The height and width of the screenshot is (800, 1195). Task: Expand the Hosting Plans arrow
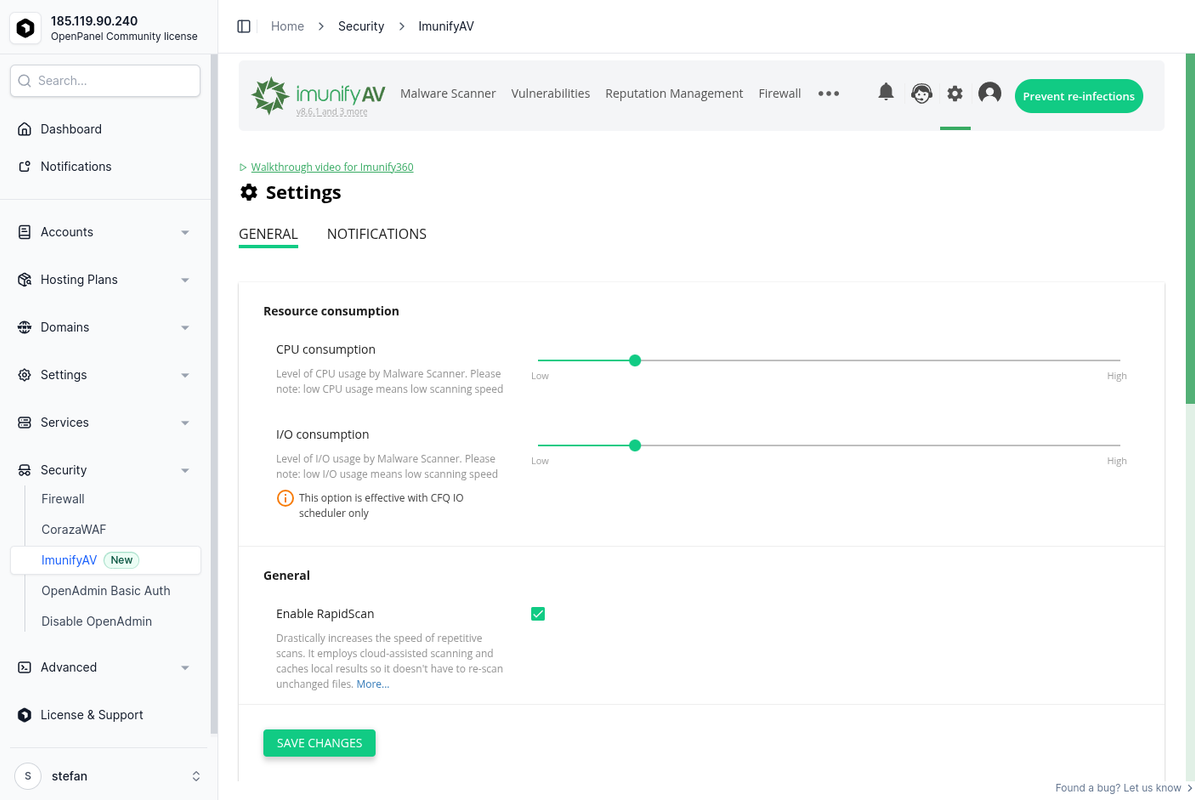[185, 280]
